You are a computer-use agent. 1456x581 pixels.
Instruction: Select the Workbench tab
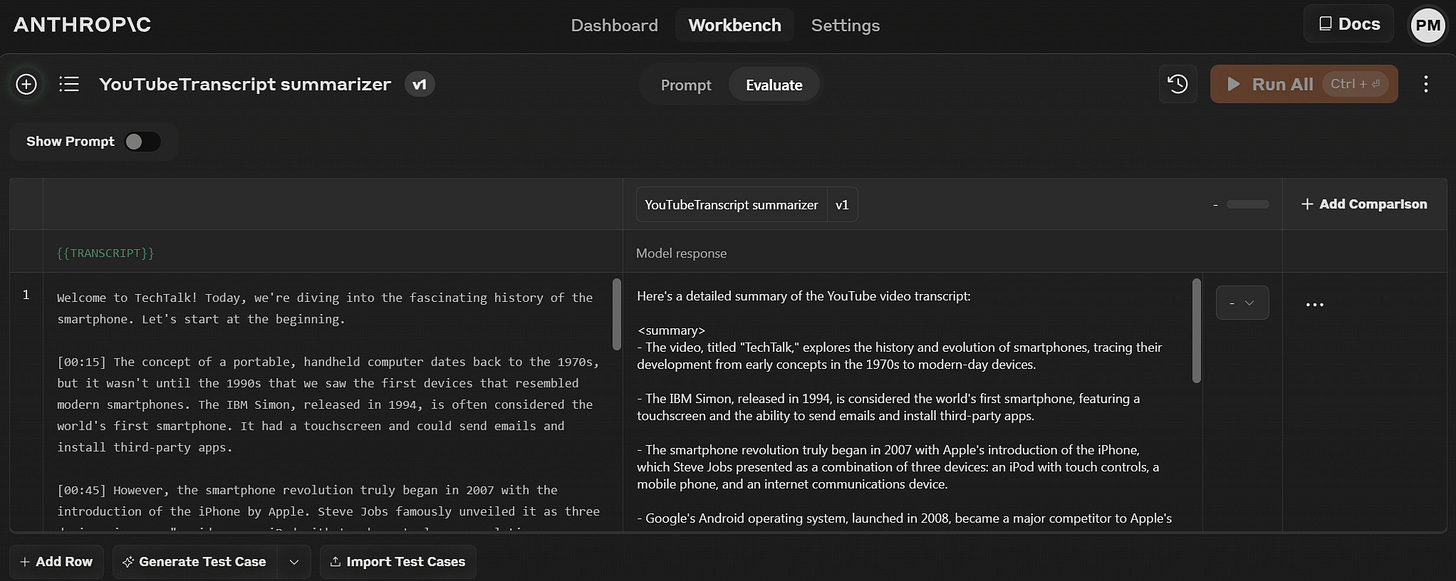[x=735, y=25]
